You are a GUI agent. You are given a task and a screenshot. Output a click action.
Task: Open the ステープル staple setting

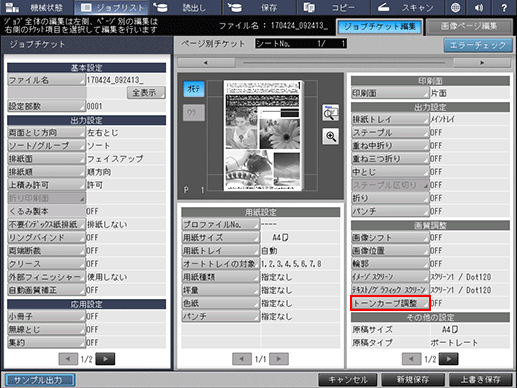(x=390, y=133)
